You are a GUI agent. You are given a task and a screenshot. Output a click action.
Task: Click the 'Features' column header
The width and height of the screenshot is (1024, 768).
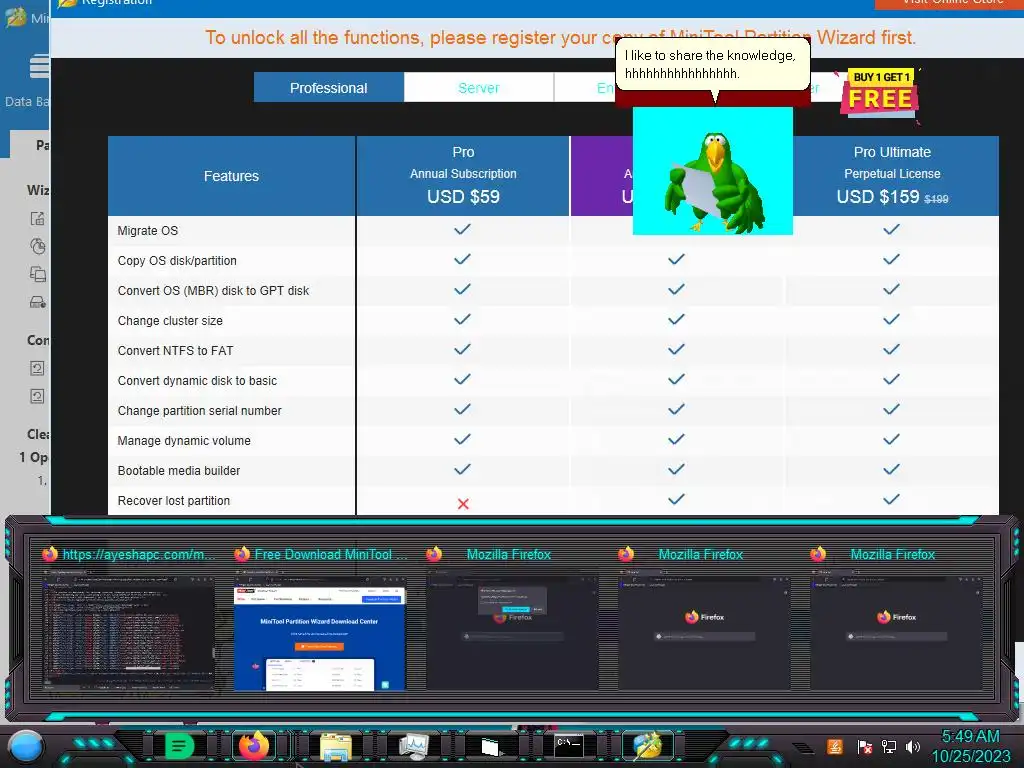(231, 176)
